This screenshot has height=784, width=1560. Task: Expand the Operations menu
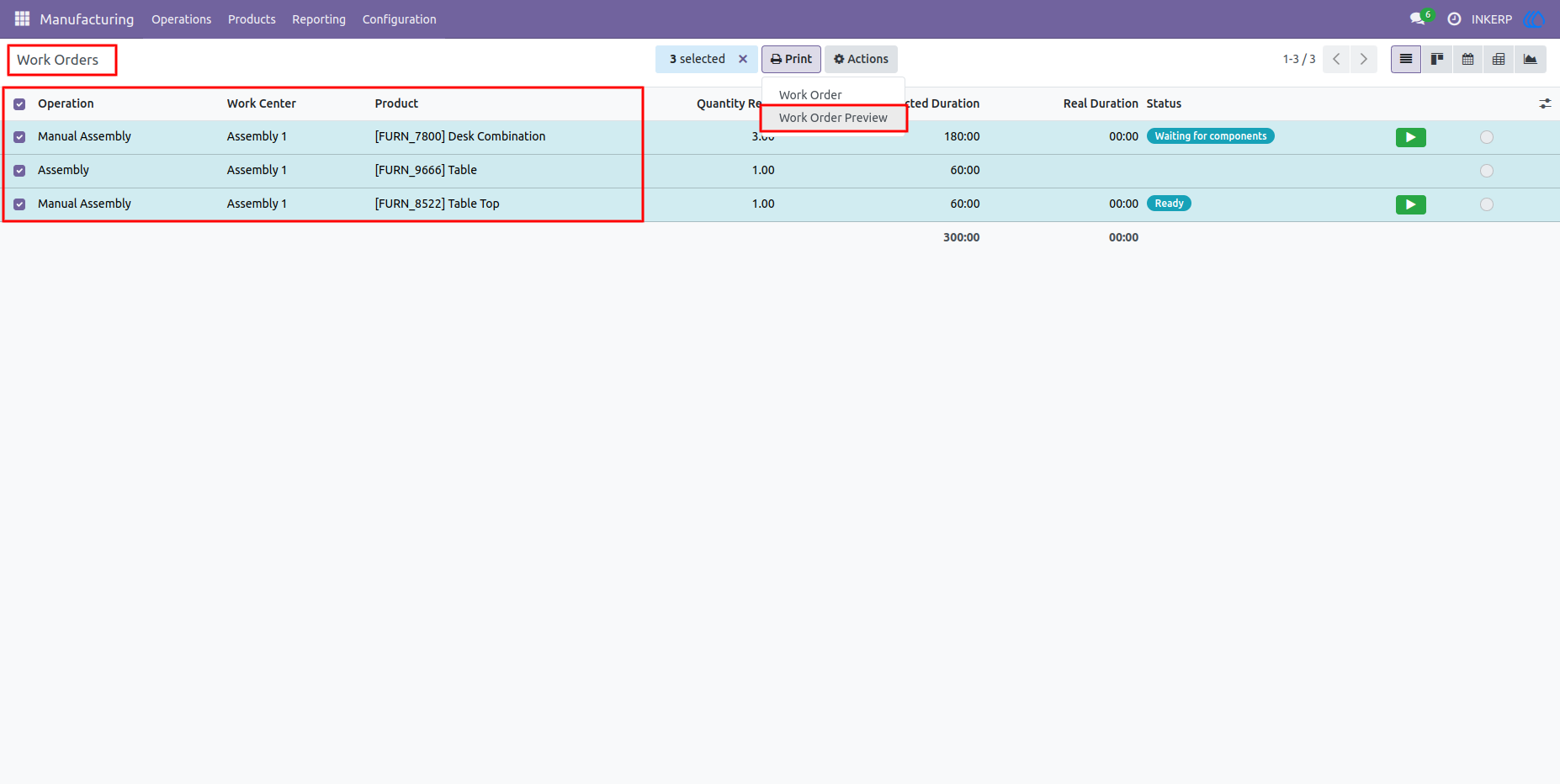181,19
